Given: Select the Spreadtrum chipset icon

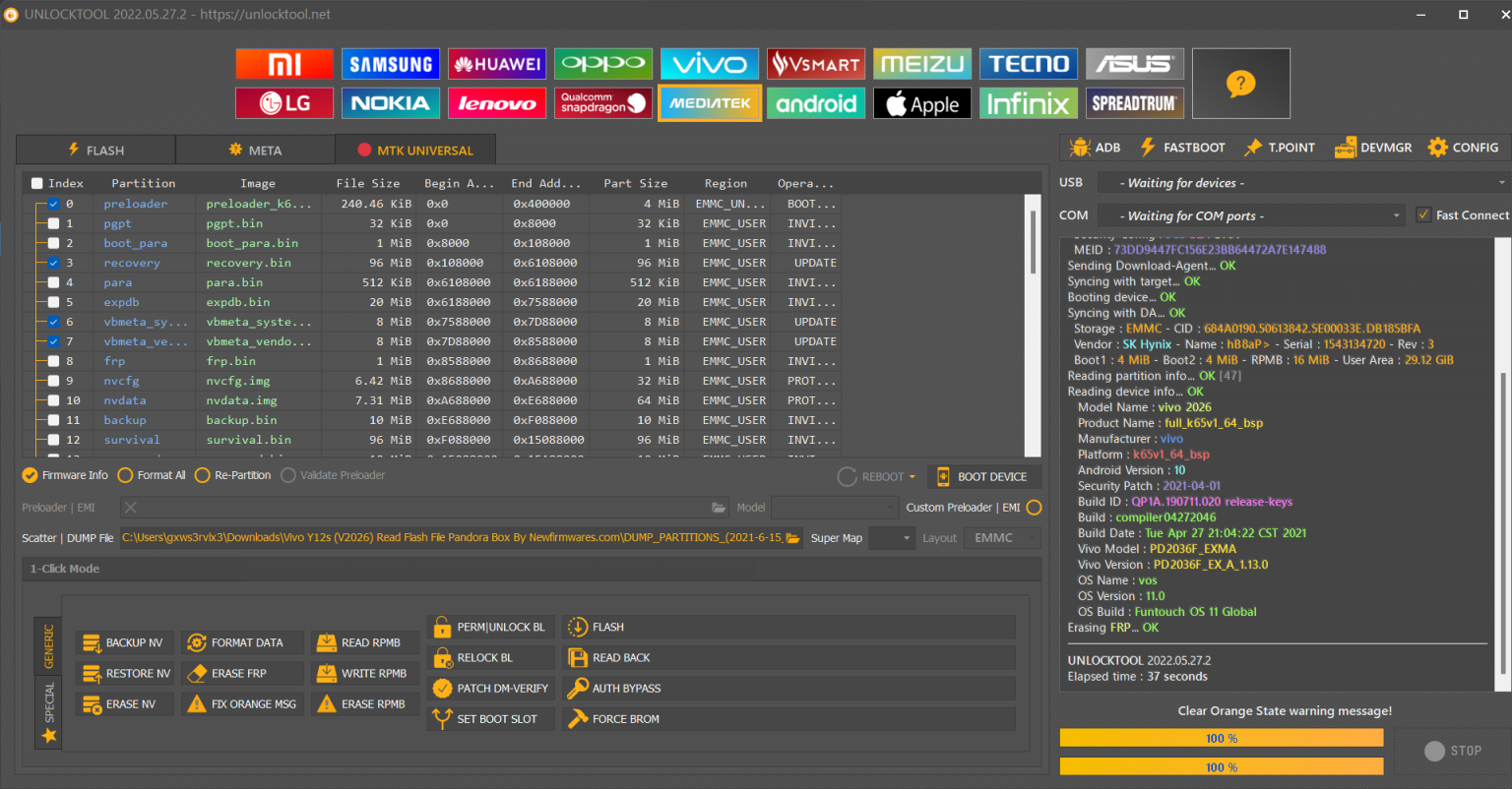Looking at the screenshot, I should pyautogui.click(x=1135, y=103).
